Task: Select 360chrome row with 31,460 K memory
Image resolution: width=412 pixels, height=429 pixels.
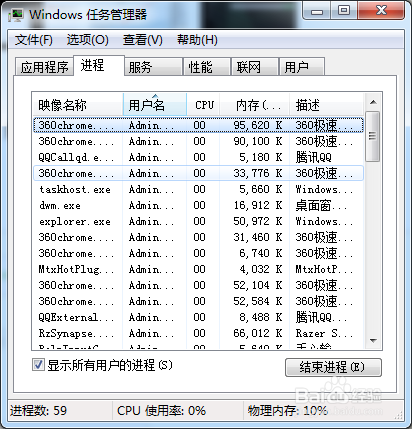Action: 198,237
